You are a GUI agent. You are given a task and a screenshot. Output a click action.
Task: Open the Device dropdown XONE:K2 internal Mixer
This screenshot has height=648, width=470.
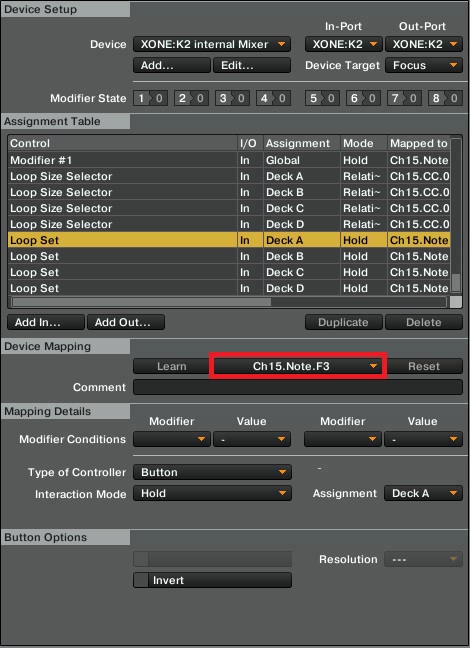click(x=212, y=44)
